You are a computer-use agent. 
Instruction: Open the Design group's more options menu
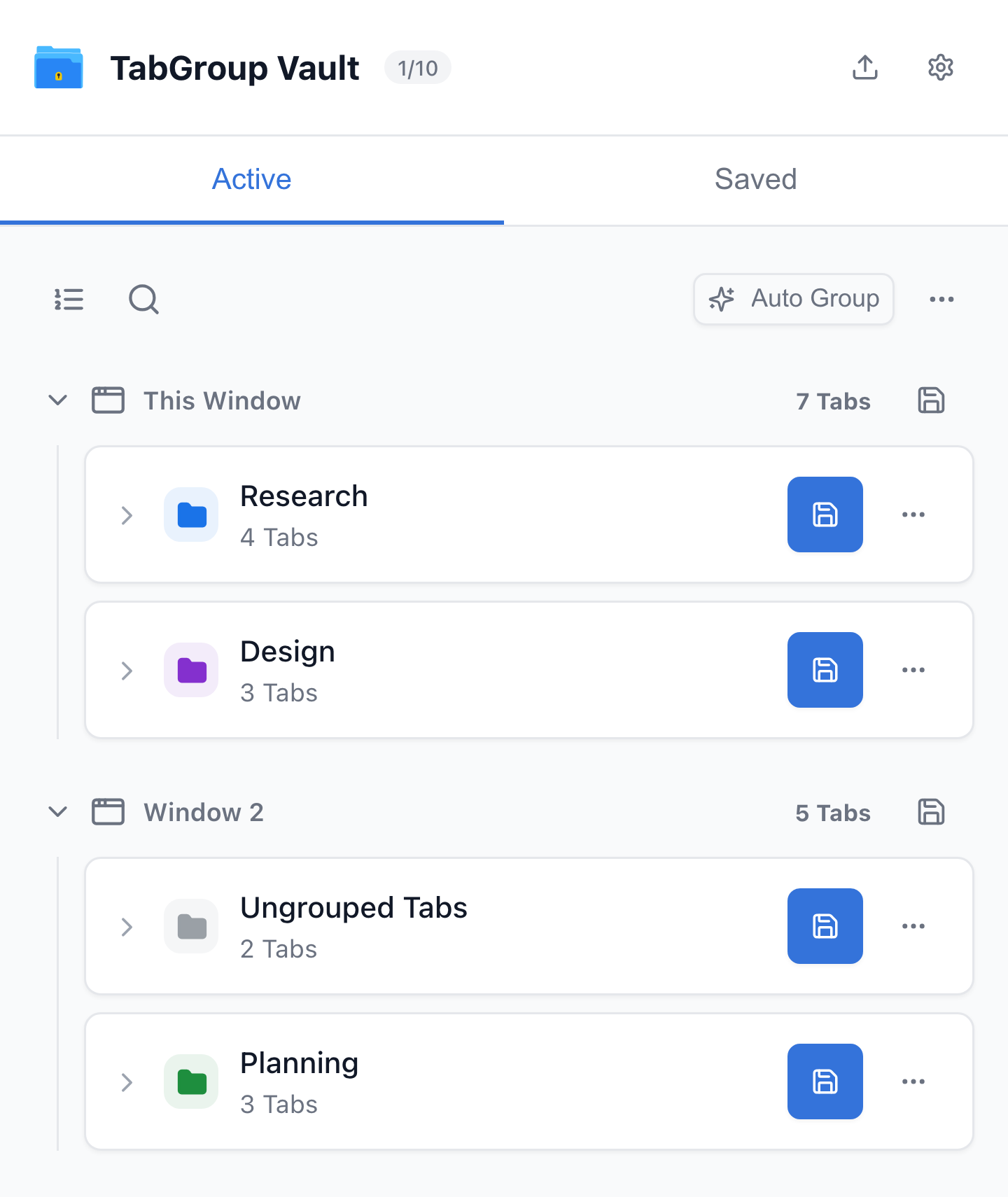click(913, 670)
